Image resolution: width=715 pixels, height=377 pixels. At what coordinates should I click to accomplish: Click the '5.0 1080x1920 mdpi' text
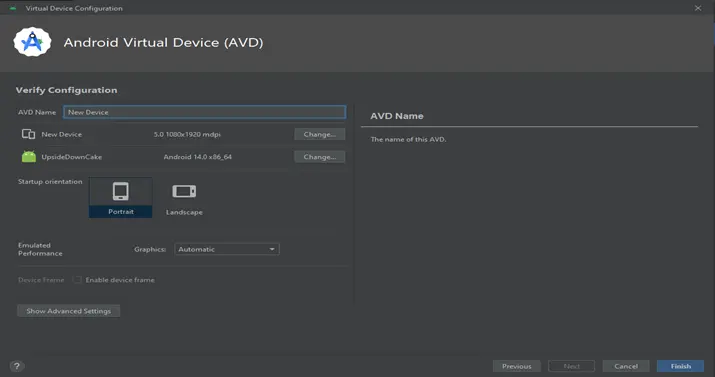pyautogui.click(x=187, y=134)
